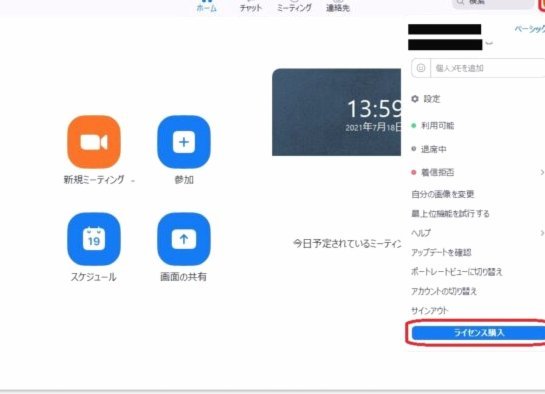Expand the ヘルプ submenu chevron

tap(542, 233)
